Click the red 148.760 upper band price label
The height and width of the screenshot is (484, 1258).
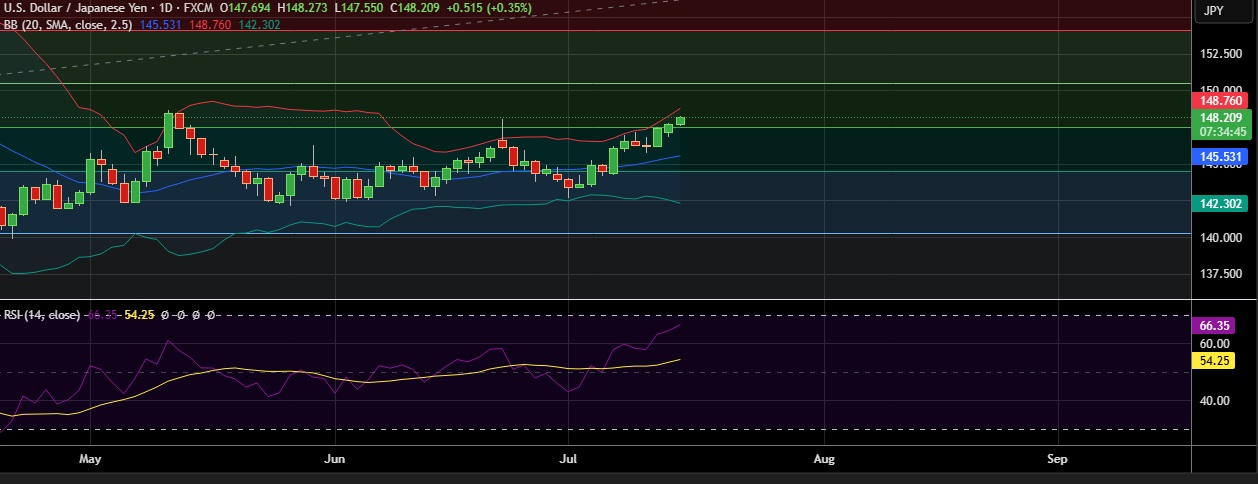pyautogui.click(x=1219, y=101)
